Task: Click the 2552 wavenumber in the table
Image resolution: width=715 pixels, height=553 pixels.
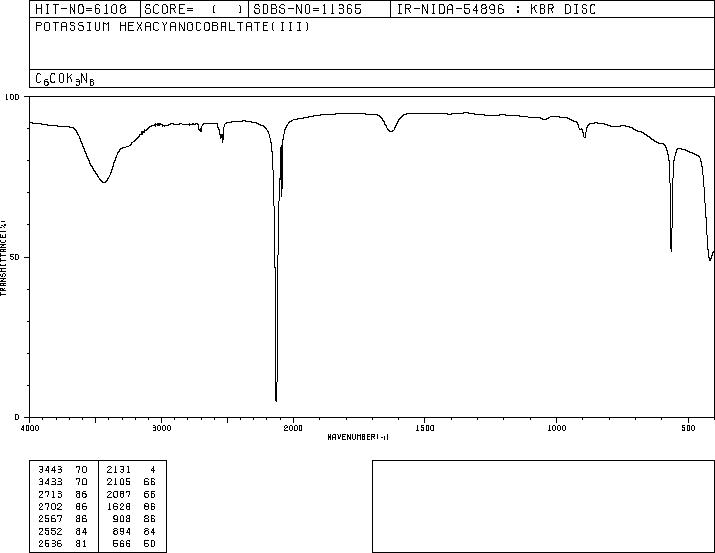Action: point(50,532)
